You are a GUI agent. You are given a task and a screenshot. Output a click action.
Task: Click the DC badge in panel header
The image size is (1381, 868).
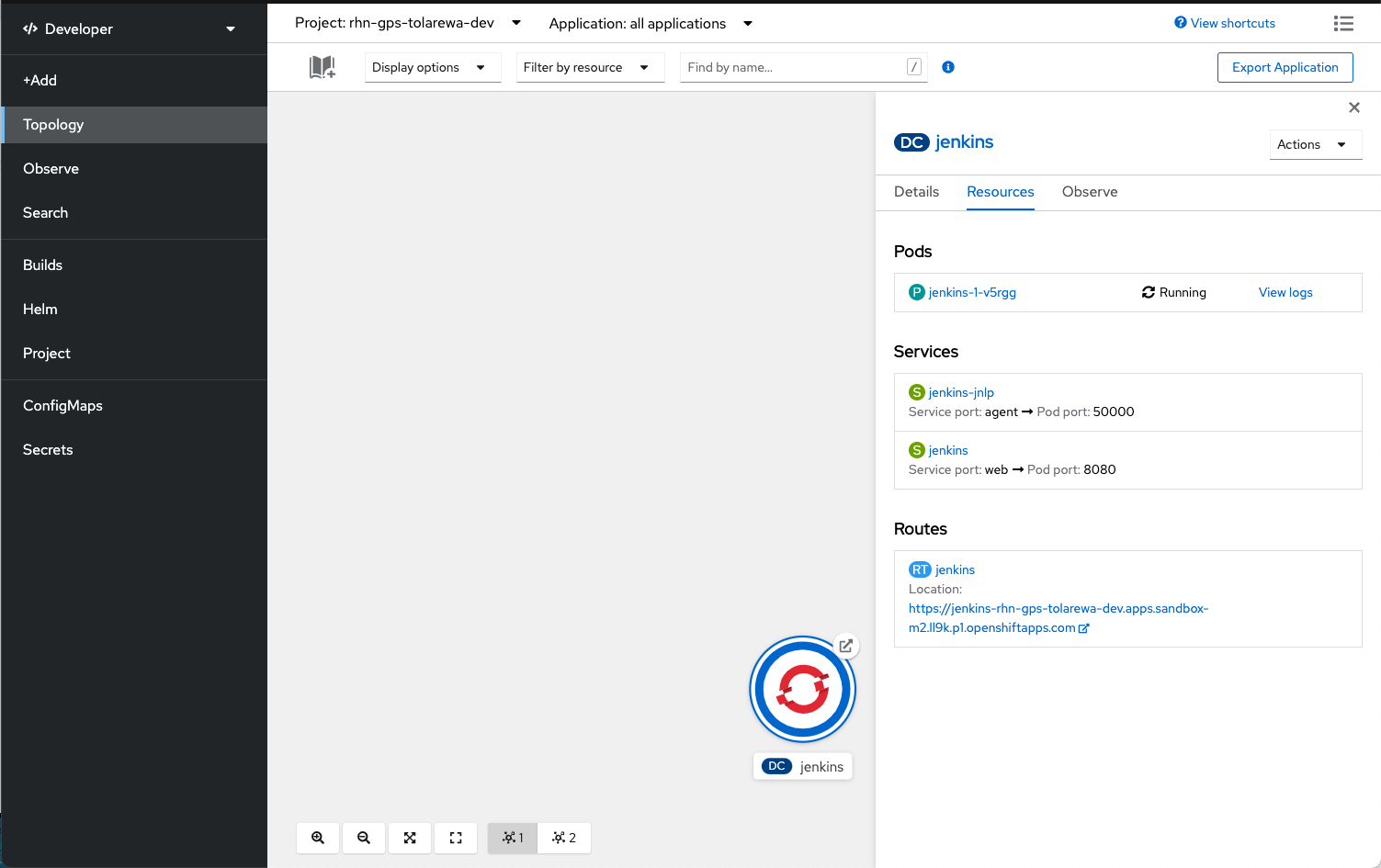pyautogui.click(x=911, y=142)
